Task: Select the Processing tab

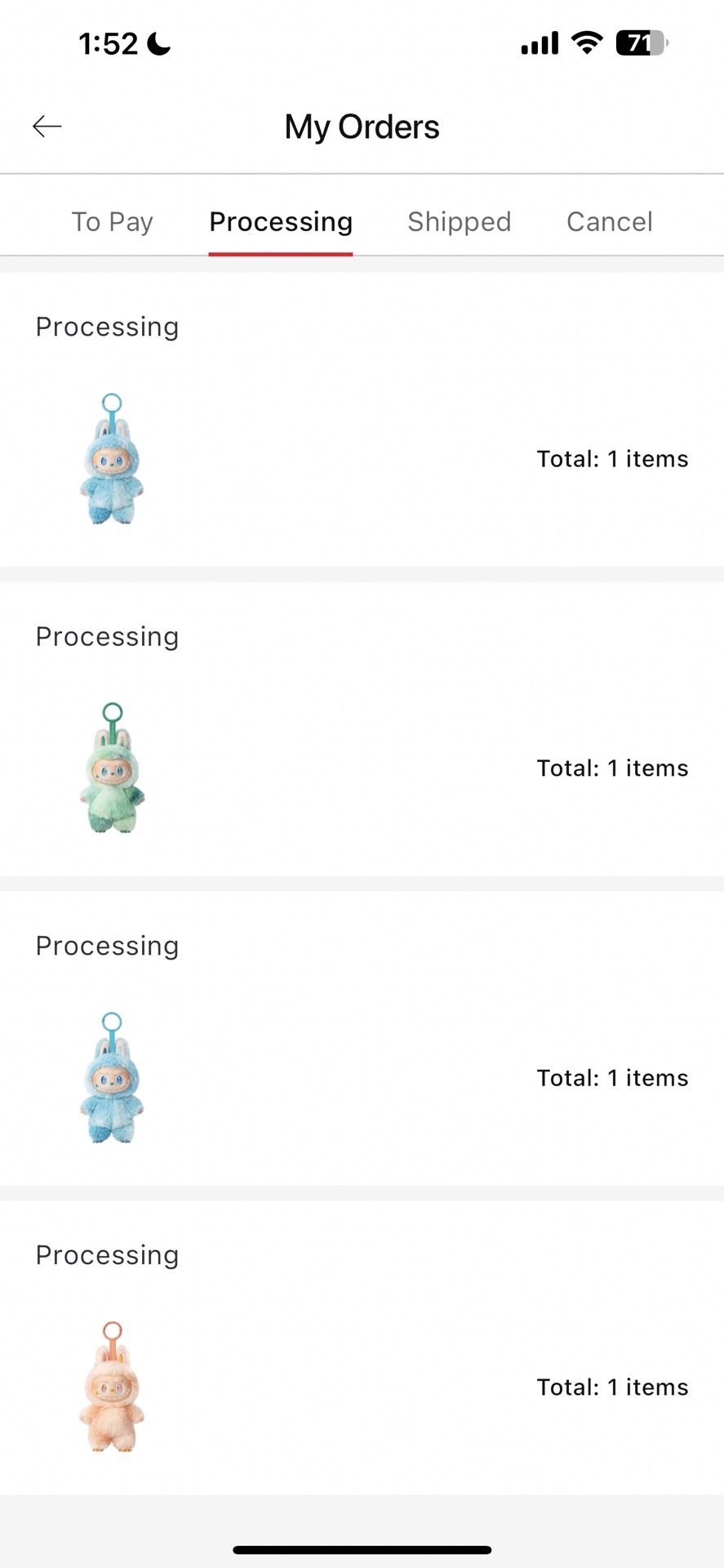Action: pos(281,222)
